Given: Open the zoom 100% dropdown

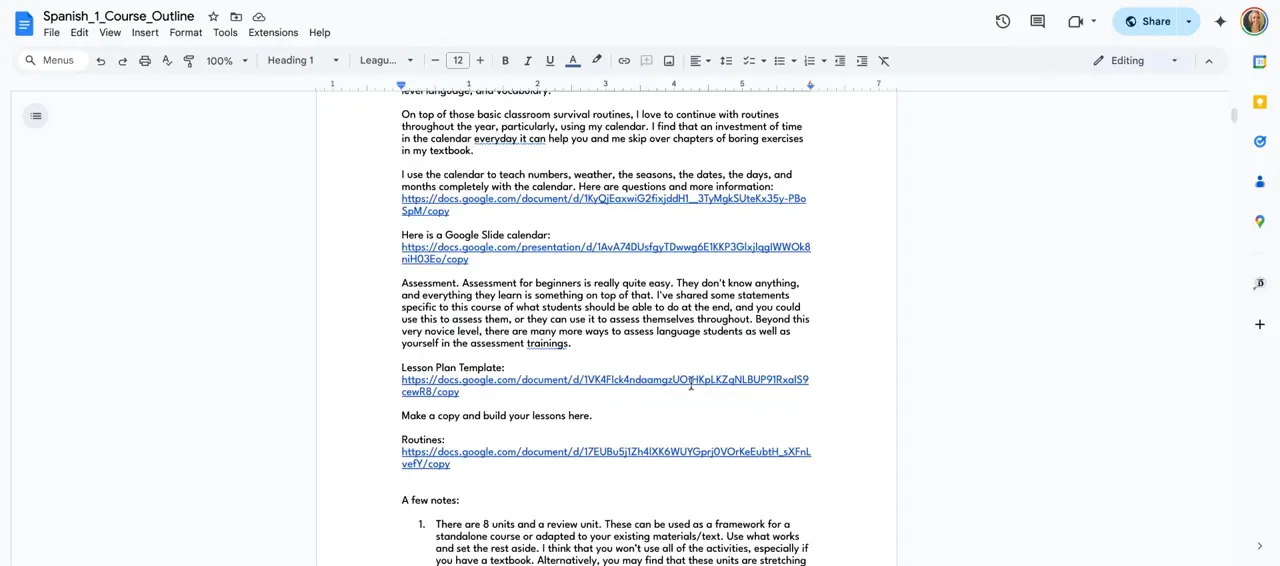Looking at the screenshot, I should pos(227,61).
